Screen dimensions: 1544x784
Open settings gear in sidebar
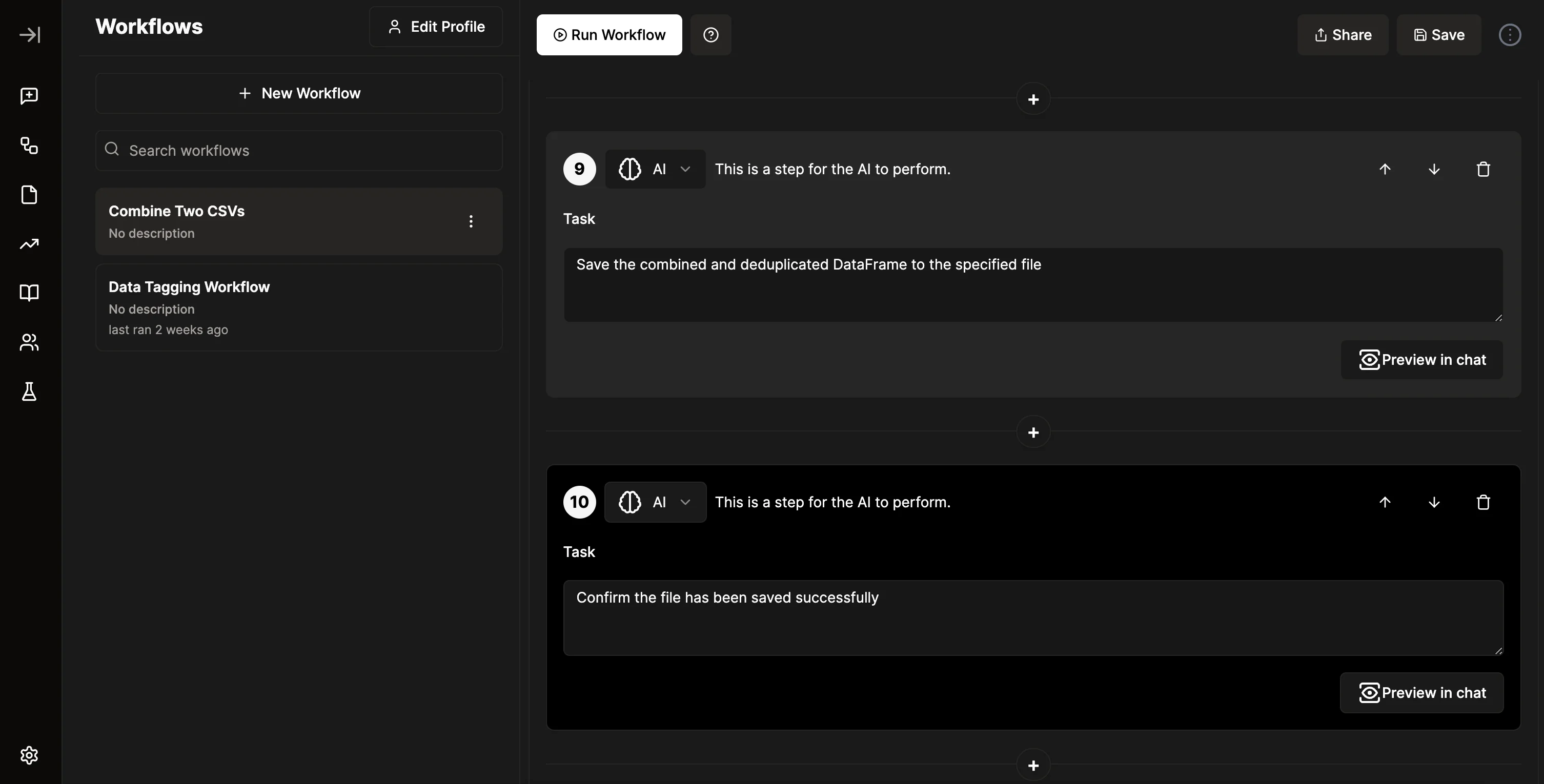pyautogui.click(x=29, y=755)
